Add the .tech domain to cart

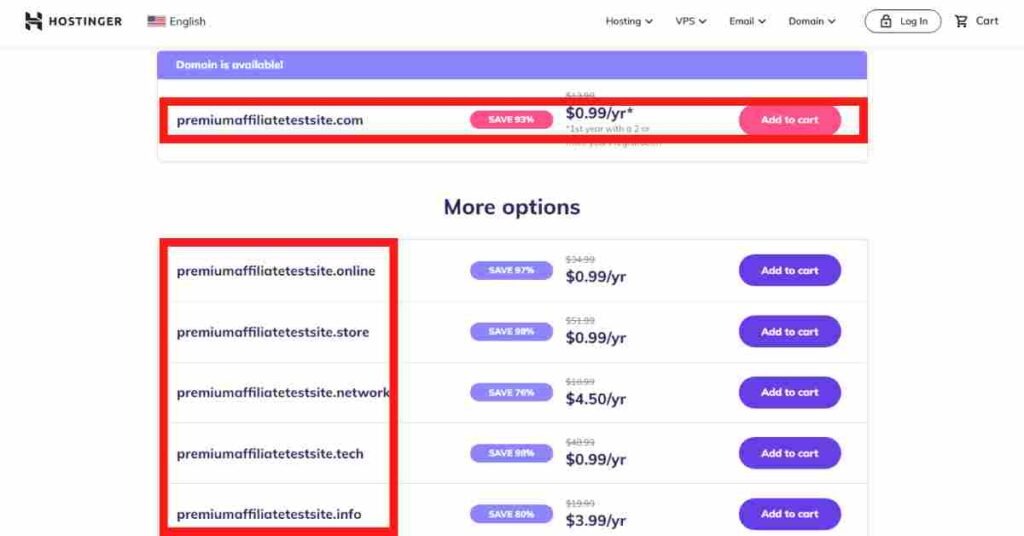point(790,453)
